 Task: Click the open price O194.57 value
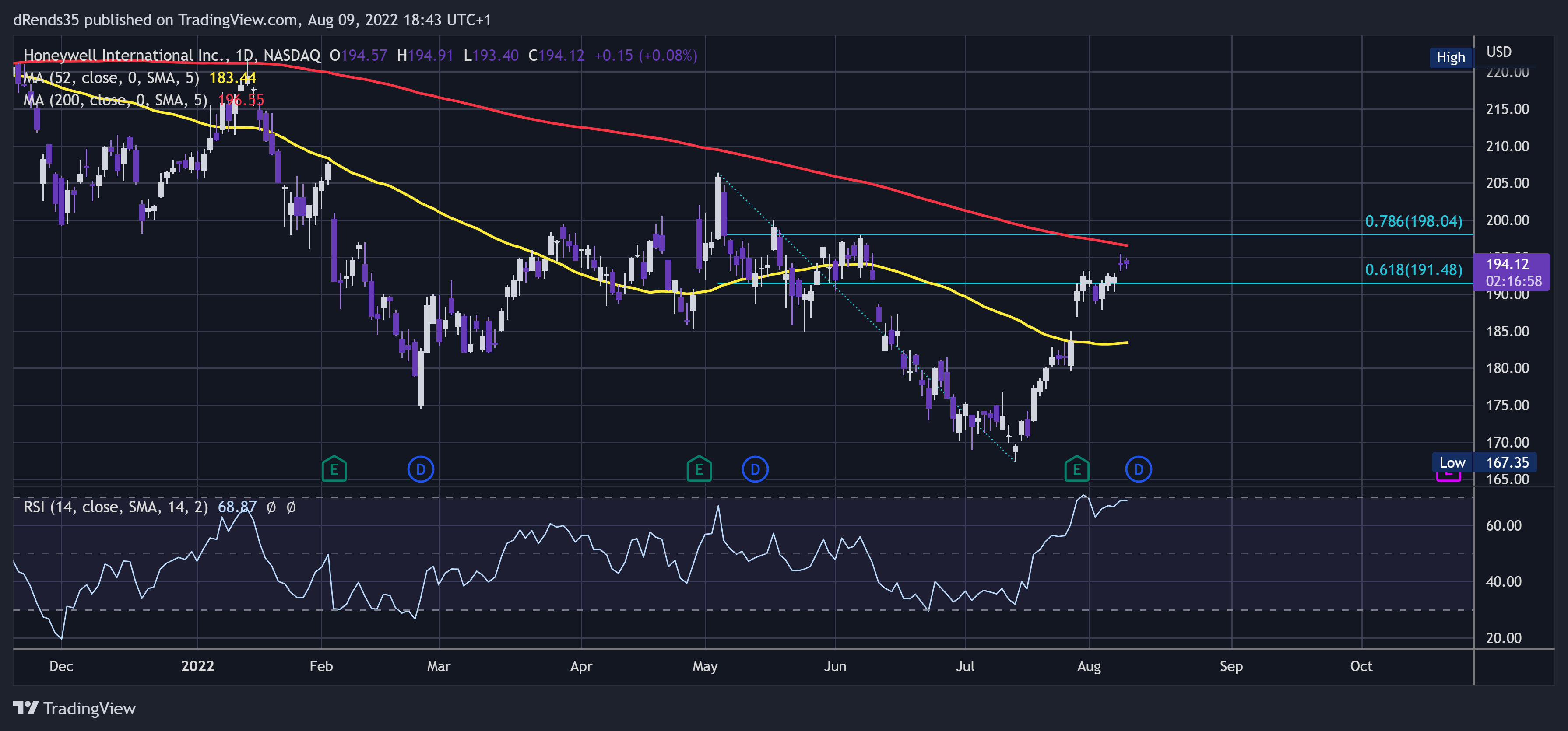[358, 56]
